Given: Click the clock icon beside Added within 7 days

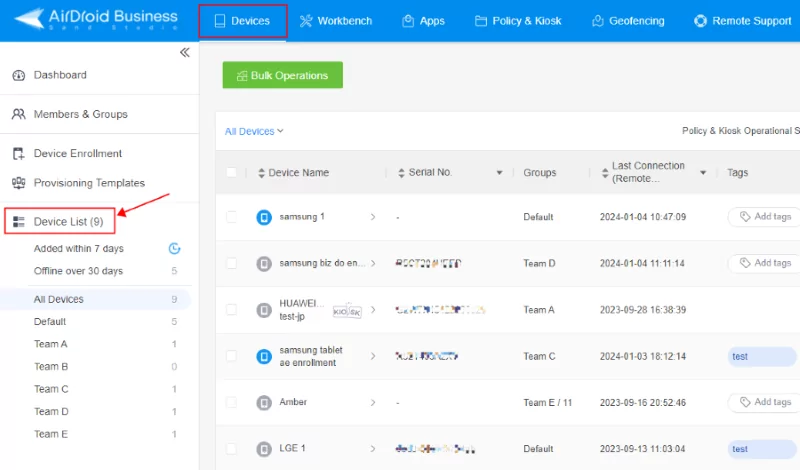Looking at the screenshot, I should (x=174, y=249).
